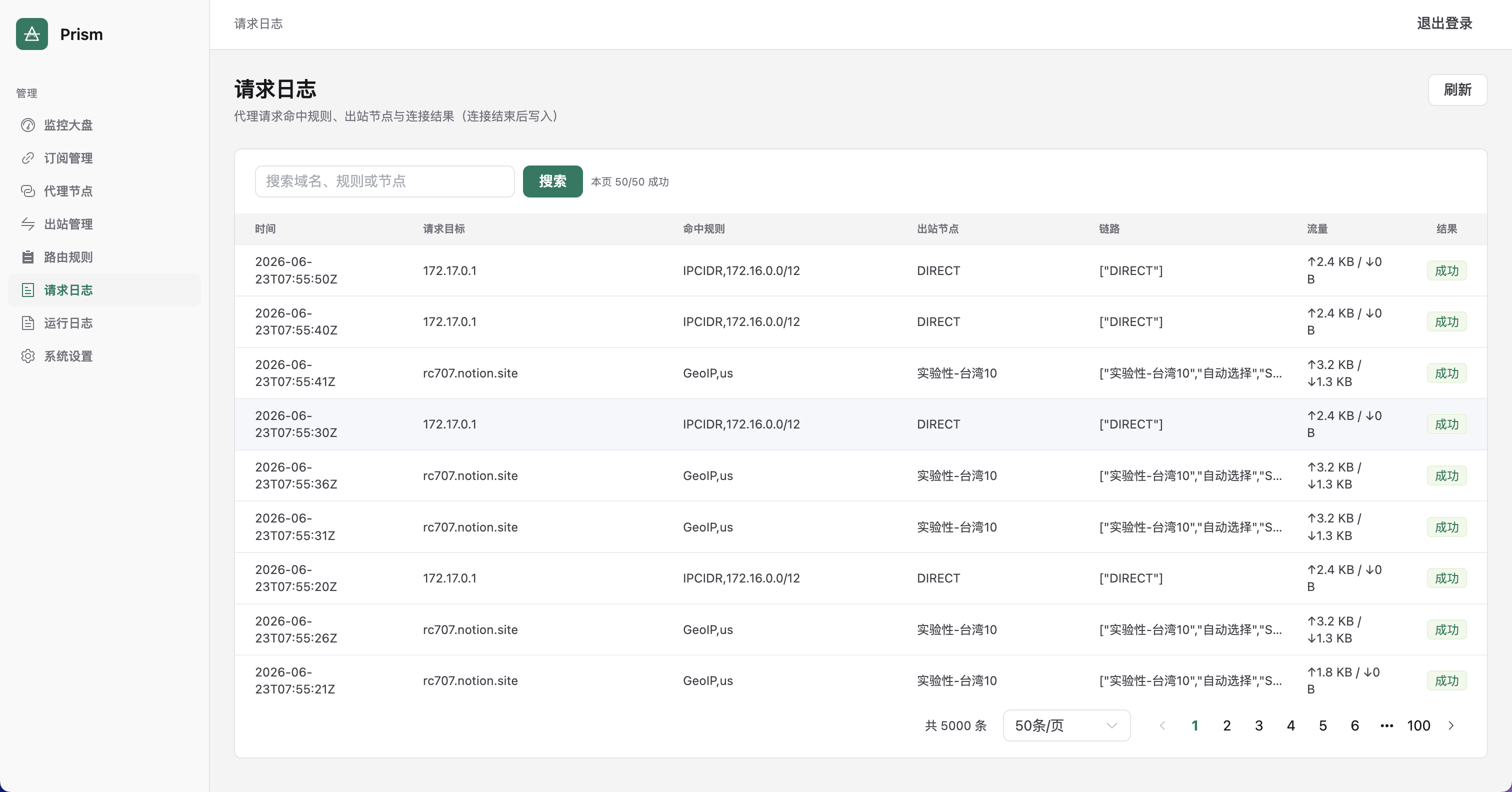Viewport: 1512px width, 792px height.
Task: Click the previous page chevron
Action: click(x=1163, y=725)
